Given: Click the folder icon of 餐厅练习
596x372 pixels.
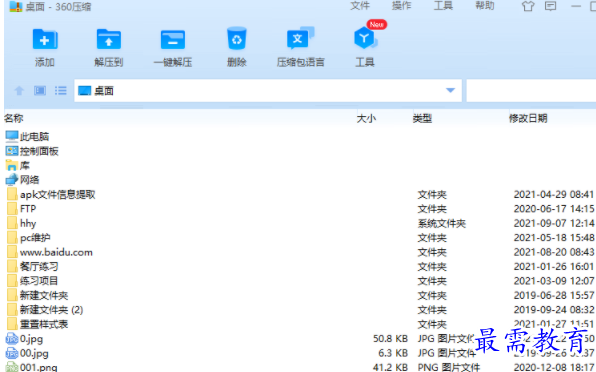Looking at the screenshot, I should coord(12,266).
